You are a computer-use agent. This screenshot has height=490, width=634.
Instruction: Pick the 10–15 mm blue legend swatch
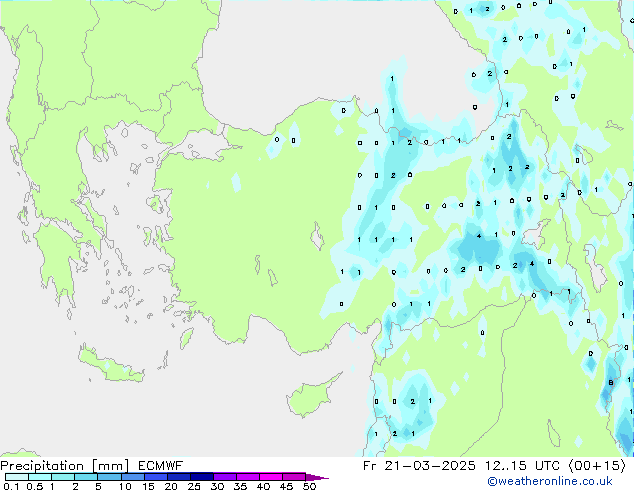click(132, 477)
